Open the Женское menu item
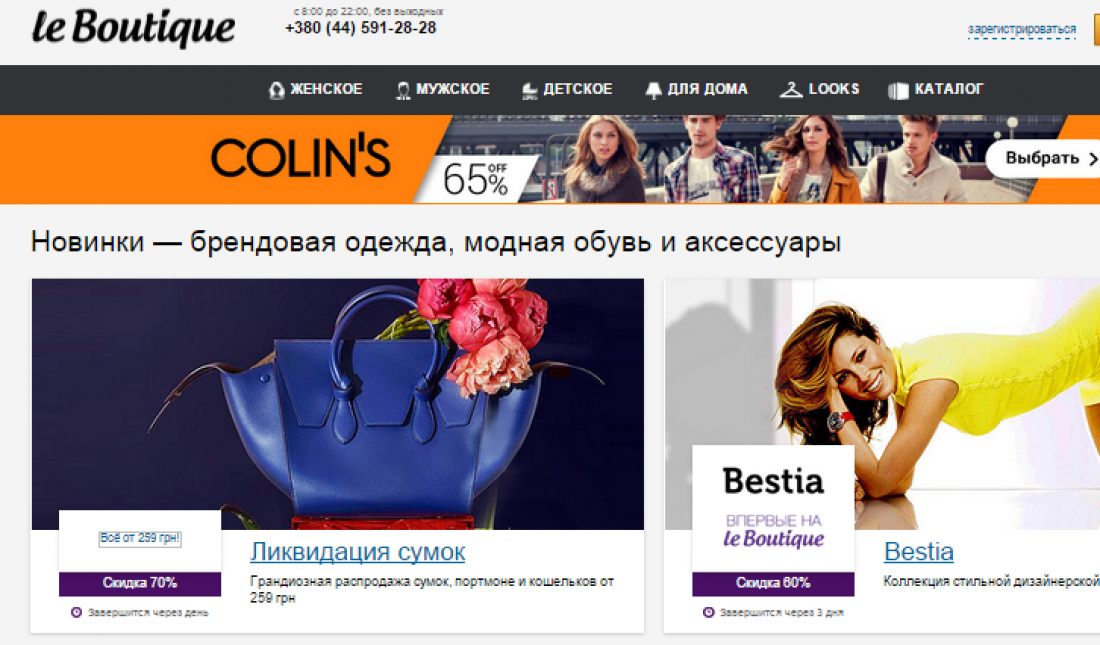Screen dimensions: 1100x645 pyautogui.click(x=316, y=90)
